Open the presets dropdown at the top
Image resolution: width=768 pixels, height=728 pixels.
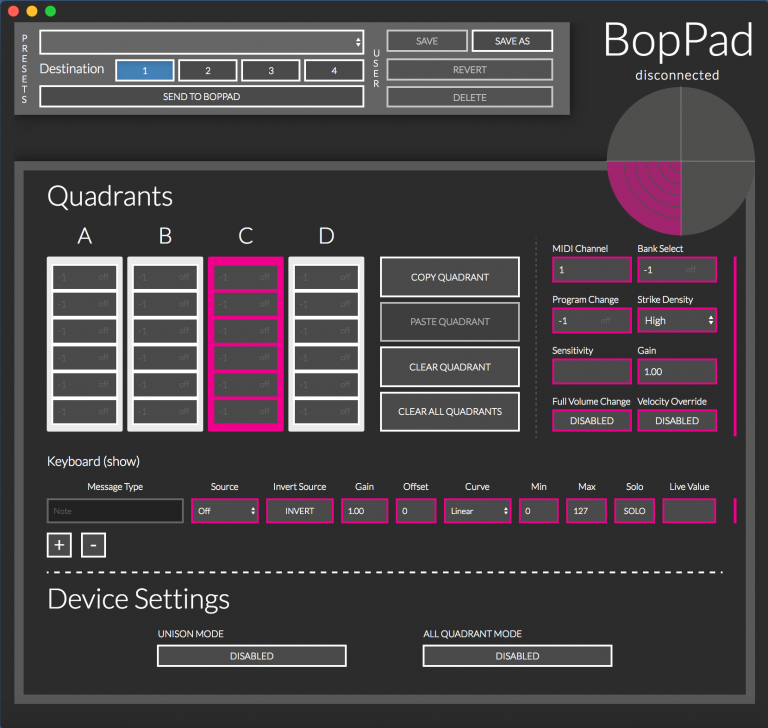pos(201,42)
